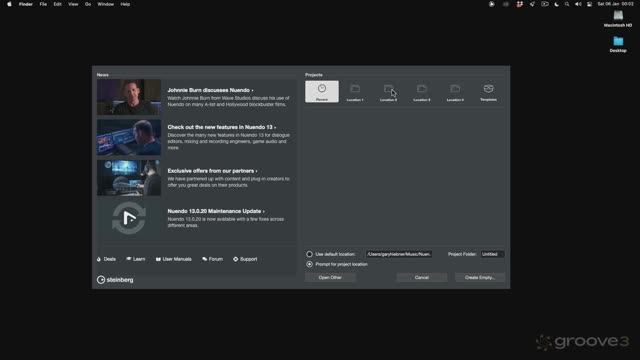The image size is (640, 360).
Task: Select the Prompt for project location option
Action: click(x=309, y=264)
